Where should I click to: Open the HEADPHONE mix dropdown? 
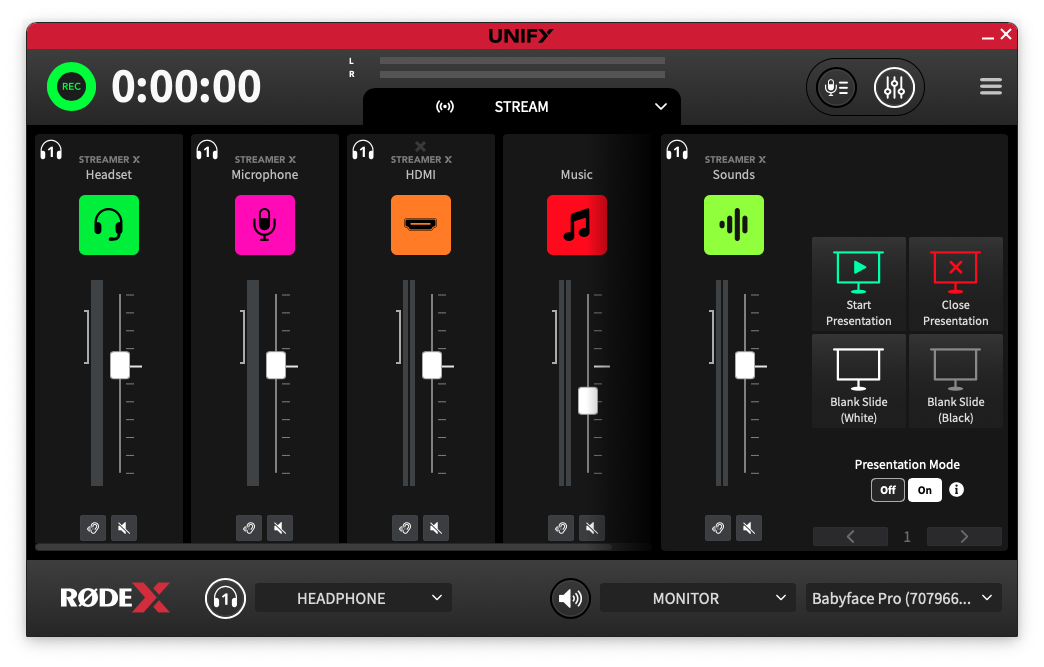(x=354, y=598)
